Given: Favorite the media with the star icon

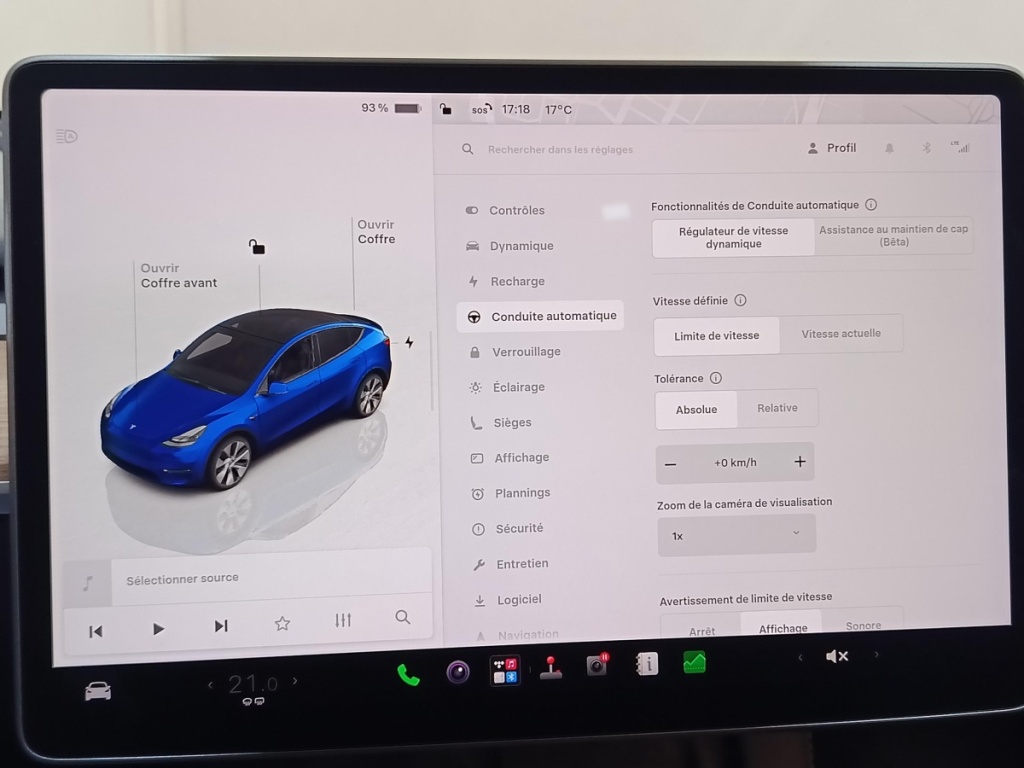Looking at the screenshot, I should pos(282,624).
